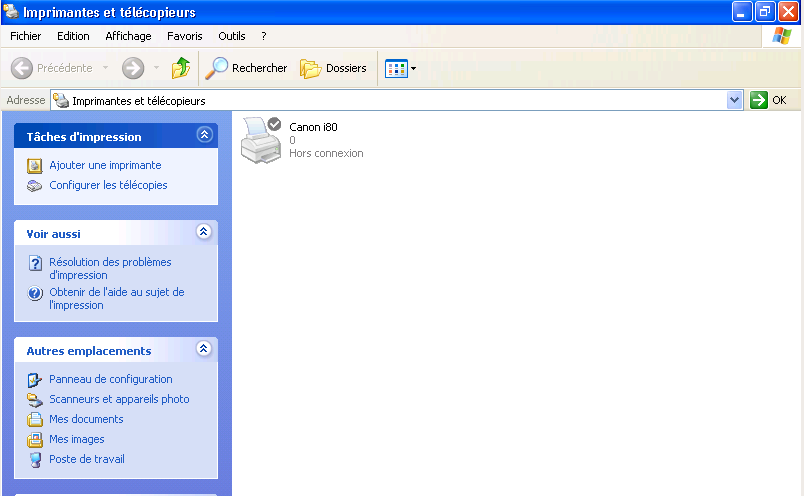Image resolution: width=804 pixels, height=496 pixels.
Task: Open the ? help menu
Action: tap(264, 36)
